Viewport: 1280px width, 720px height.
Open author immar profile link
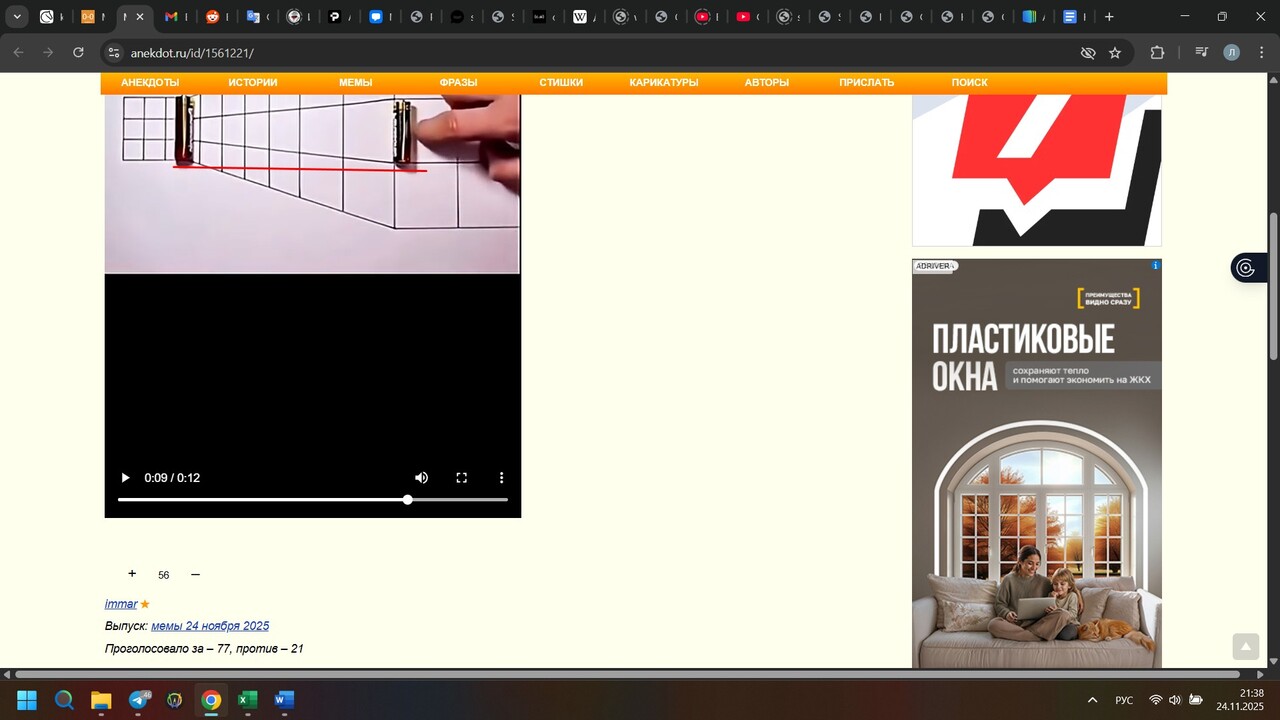(121, 604)
